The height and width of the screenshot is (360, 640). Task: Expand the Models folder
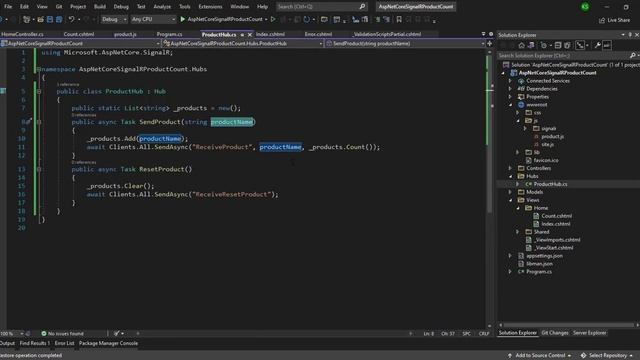(510, 192)
